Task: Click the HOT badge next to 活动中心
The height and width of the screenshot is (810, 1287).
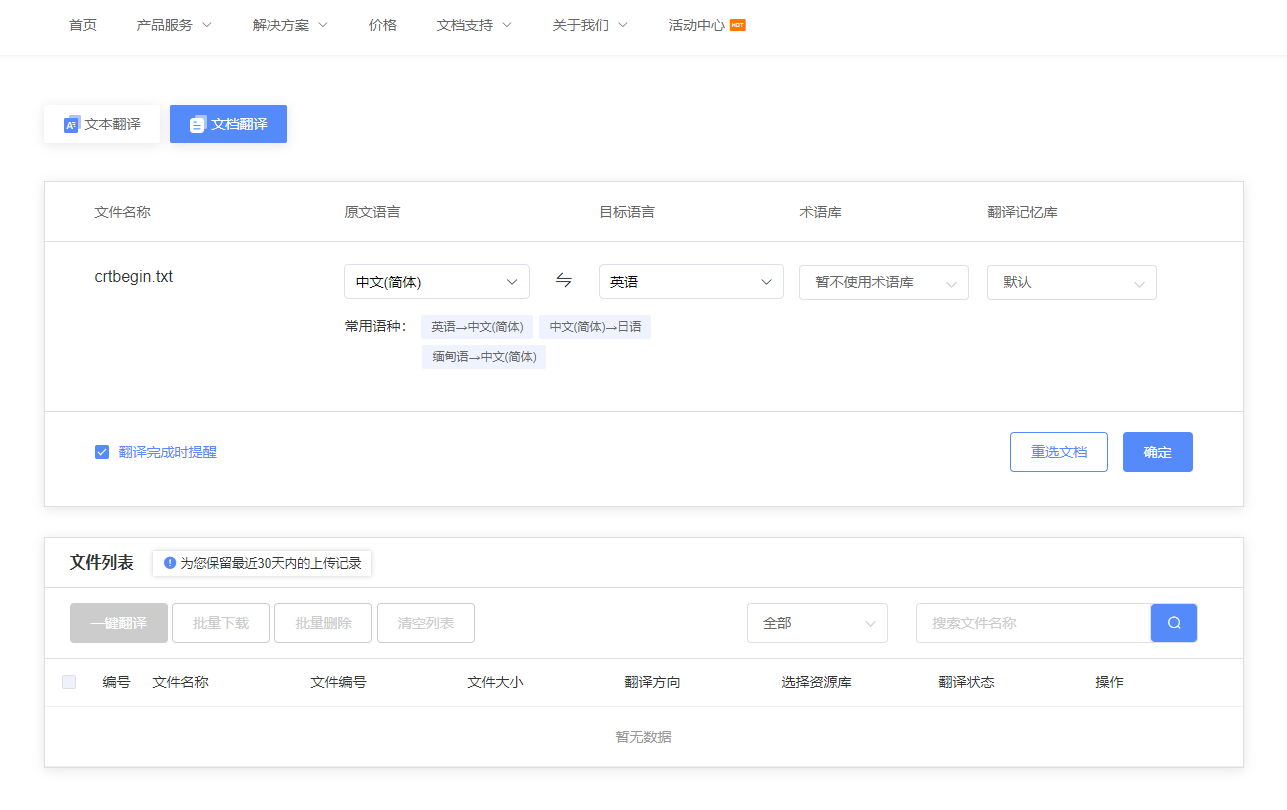Action: pyautogui.click(x=737, y=25)
